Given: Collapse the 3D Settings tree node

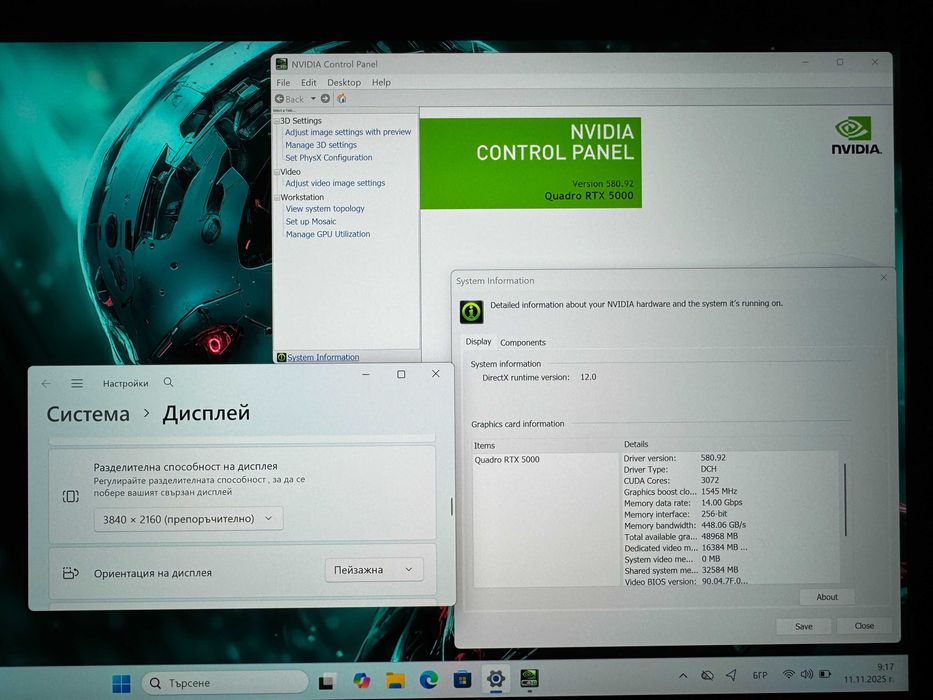Looking at the screenshot, I should (277, 121).
